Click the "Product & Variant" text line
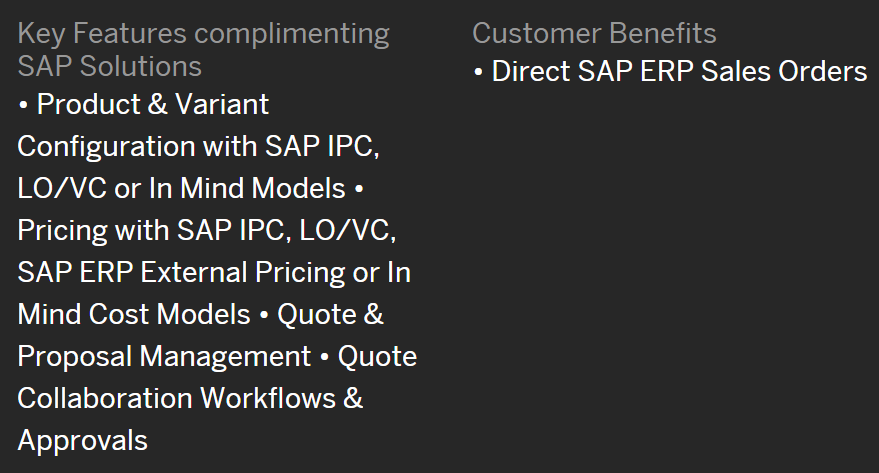The height and width of the screenshot is (473, 879). tap(152, 104)
